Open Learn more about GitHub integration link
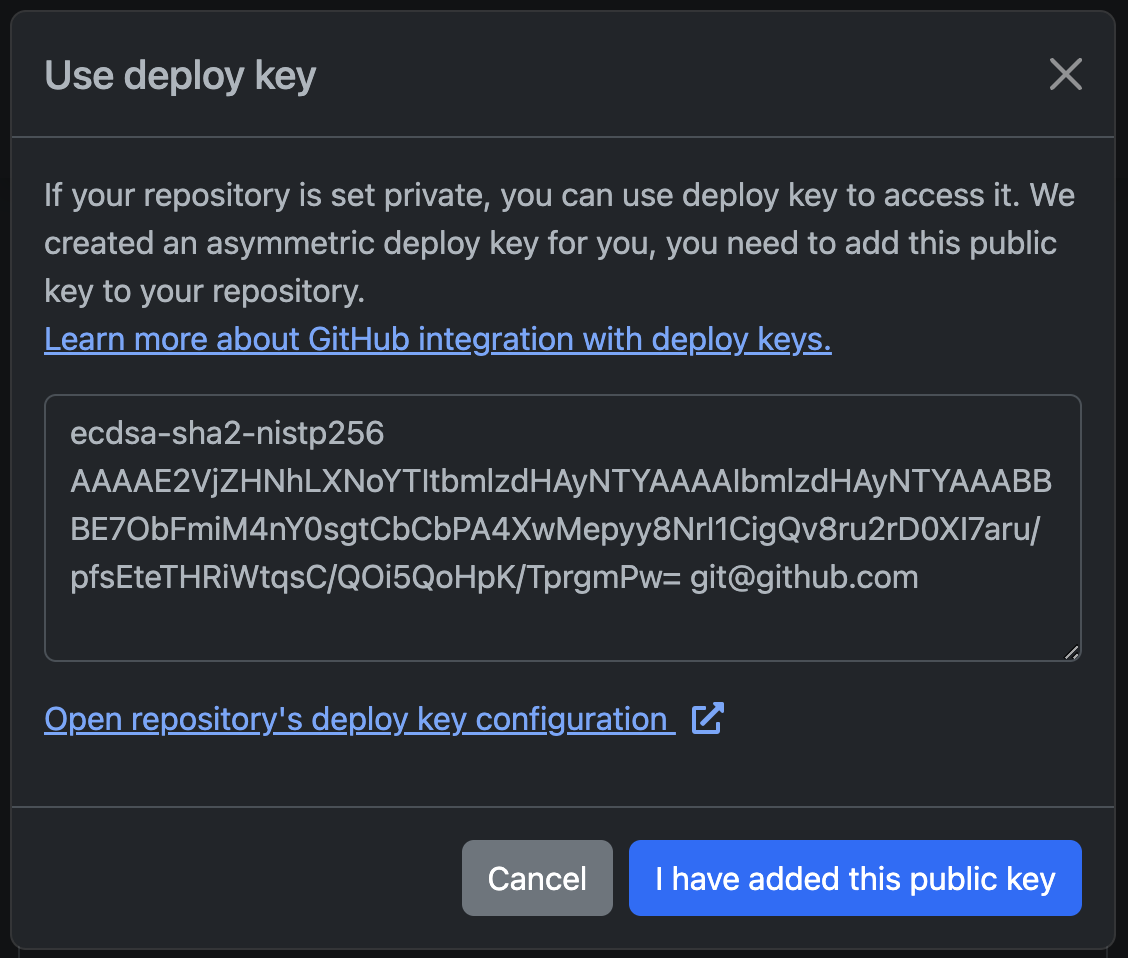Image resolution: width=1128 pixels, height=958 pixels. click(437, 340)
